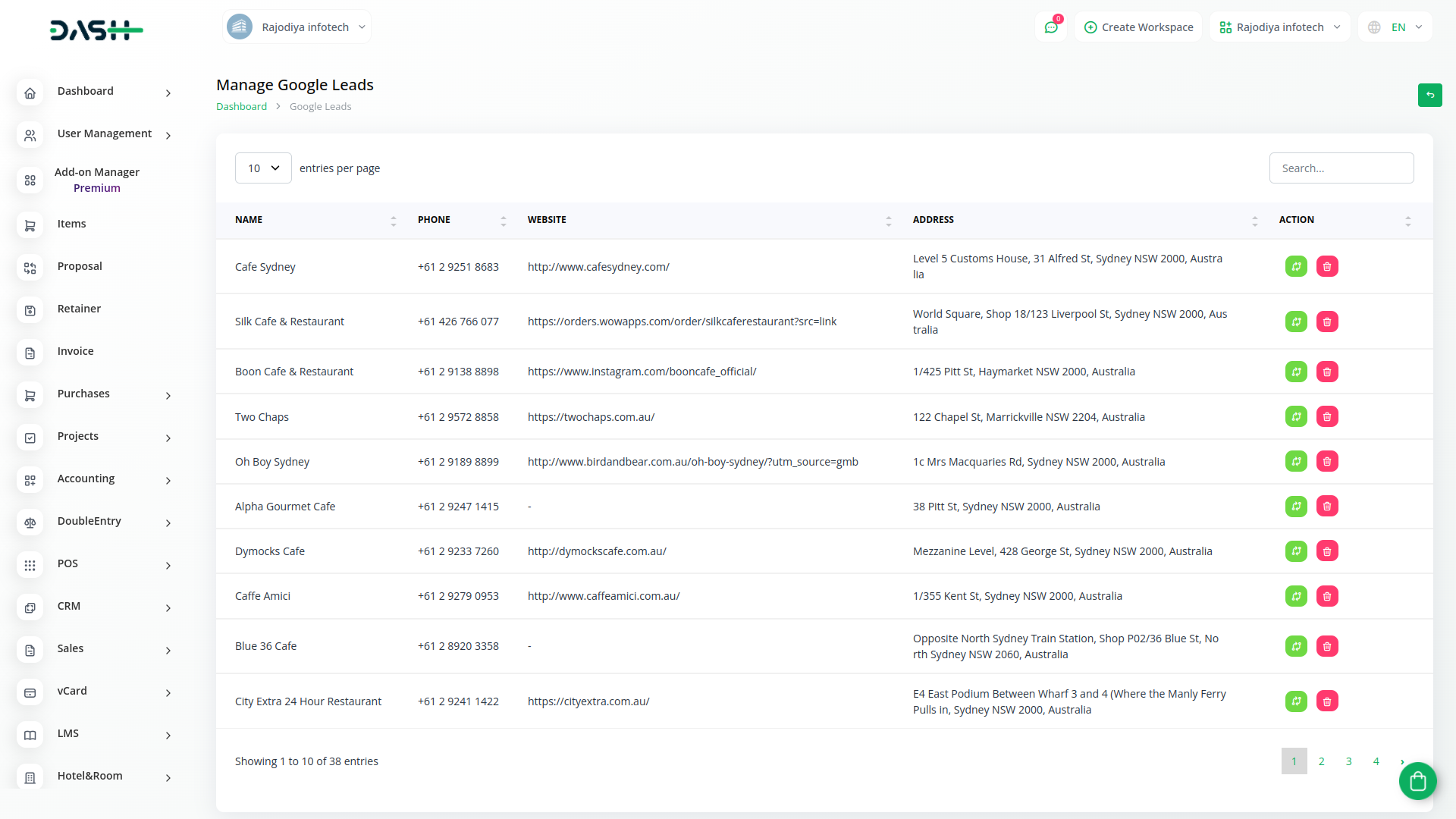1456x819 pixels.
Task: Click the Invoice sidebar icon
Action: tap(30, 352)
